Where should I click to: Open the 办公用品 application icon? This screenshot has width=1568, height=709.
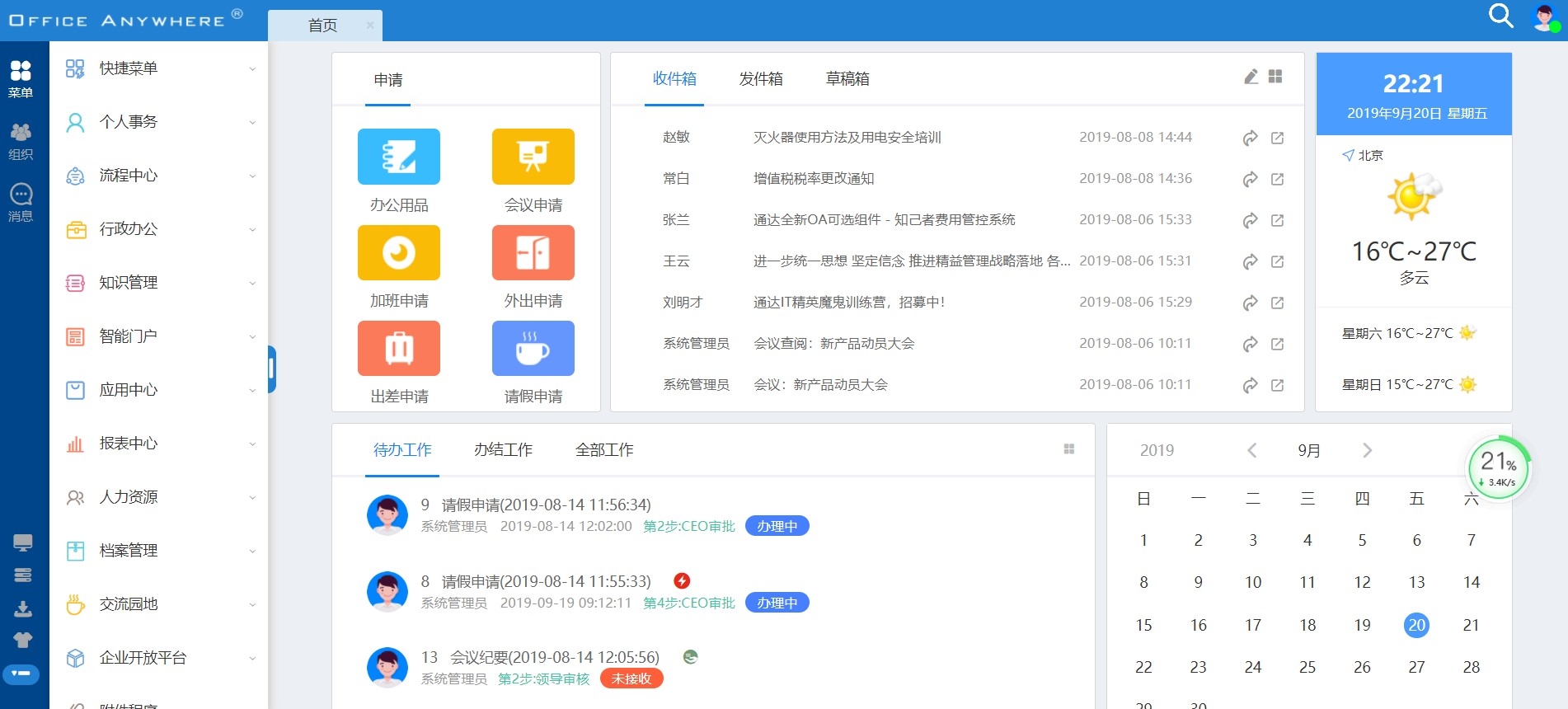[398, 157]
